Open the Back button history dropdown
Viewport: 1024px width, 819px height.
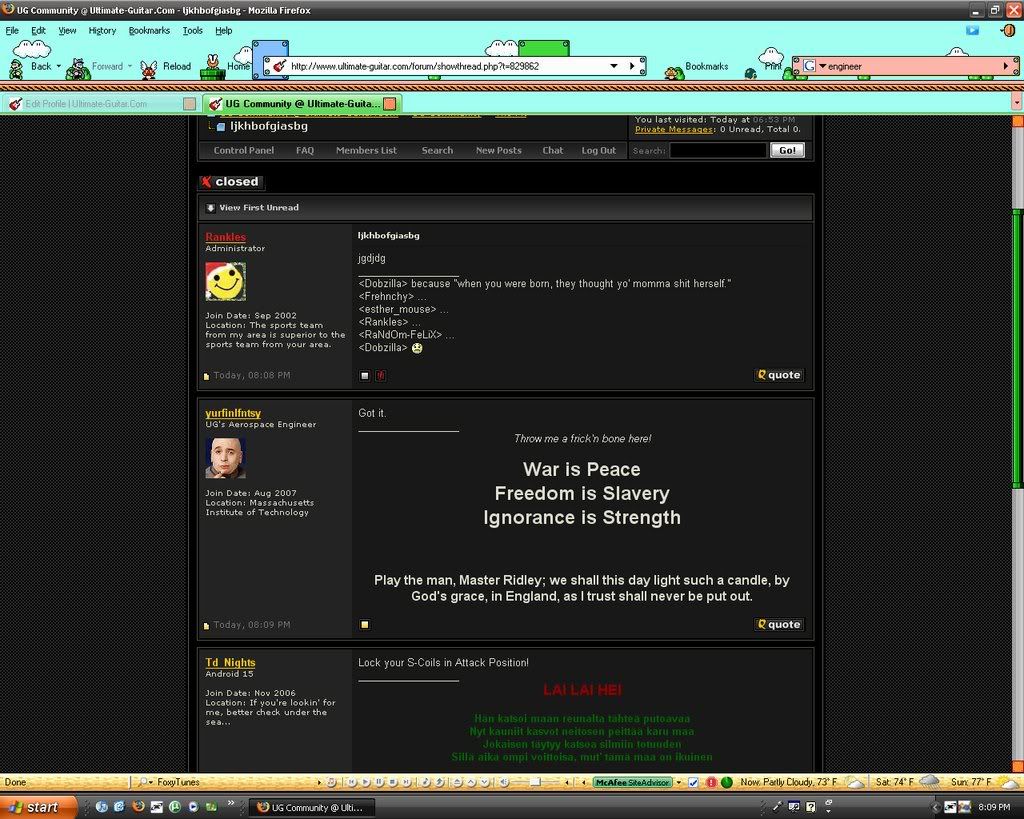(x=58, y=66)
